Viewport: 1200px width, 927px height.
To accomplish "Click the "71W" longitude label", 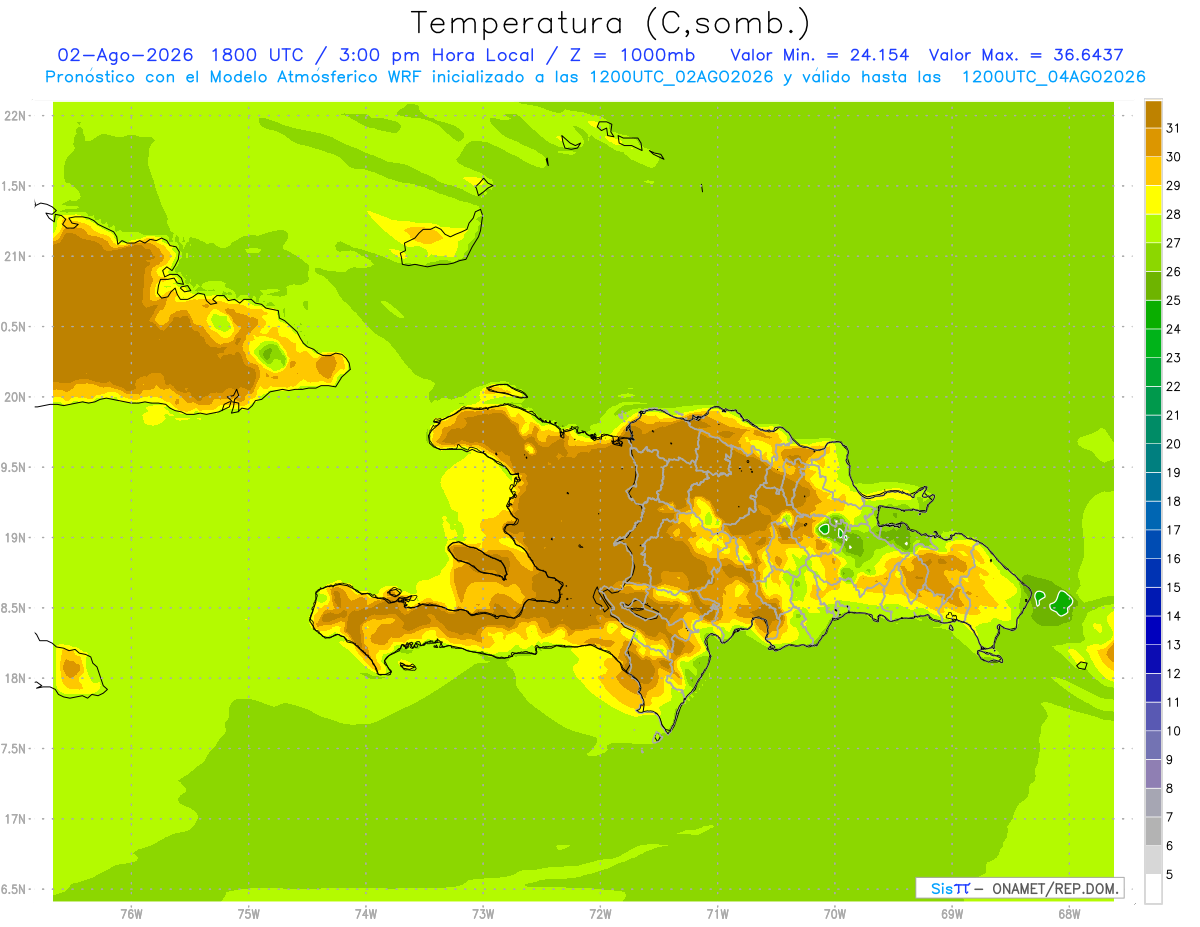I will (717, 915).
